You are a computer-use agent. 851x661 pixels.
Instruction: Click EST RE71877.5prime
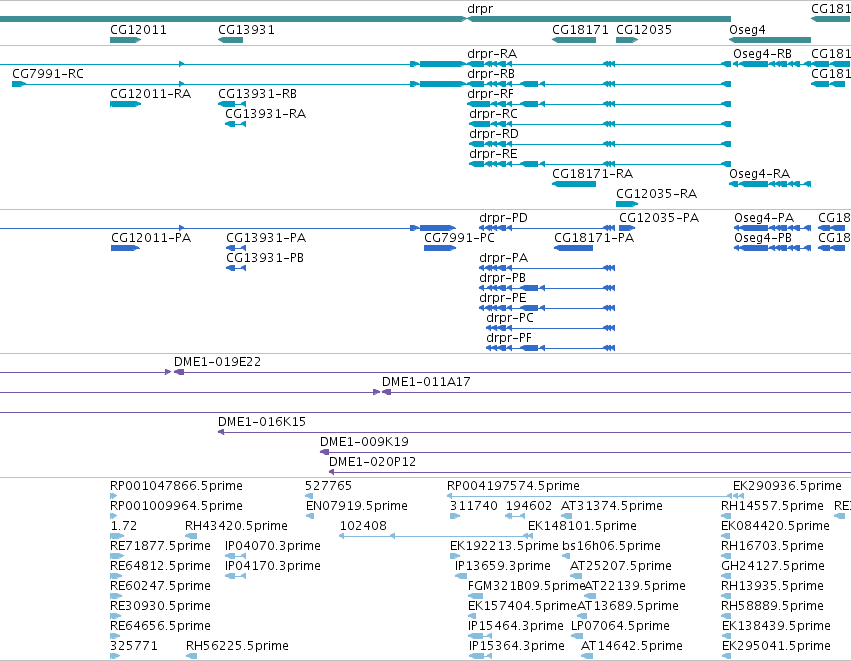point(117,556)
